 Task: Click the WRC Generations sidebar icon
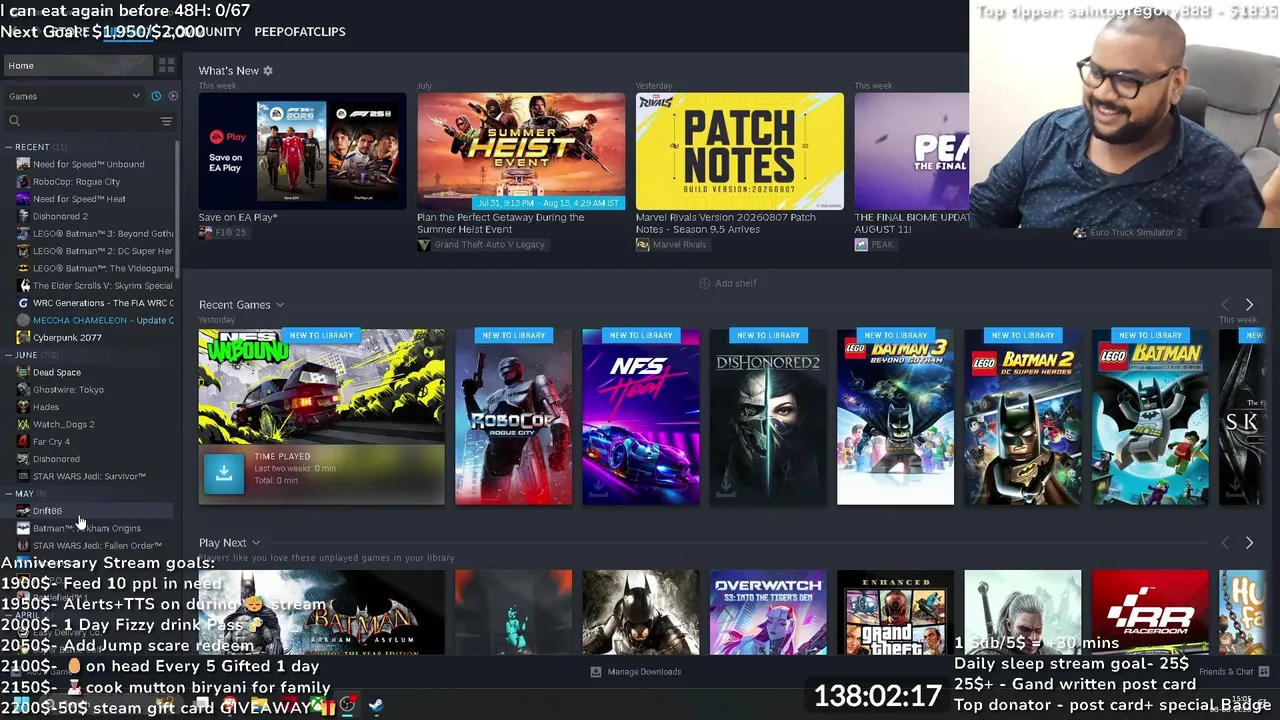pyautogui.click(x=23, y=303)
